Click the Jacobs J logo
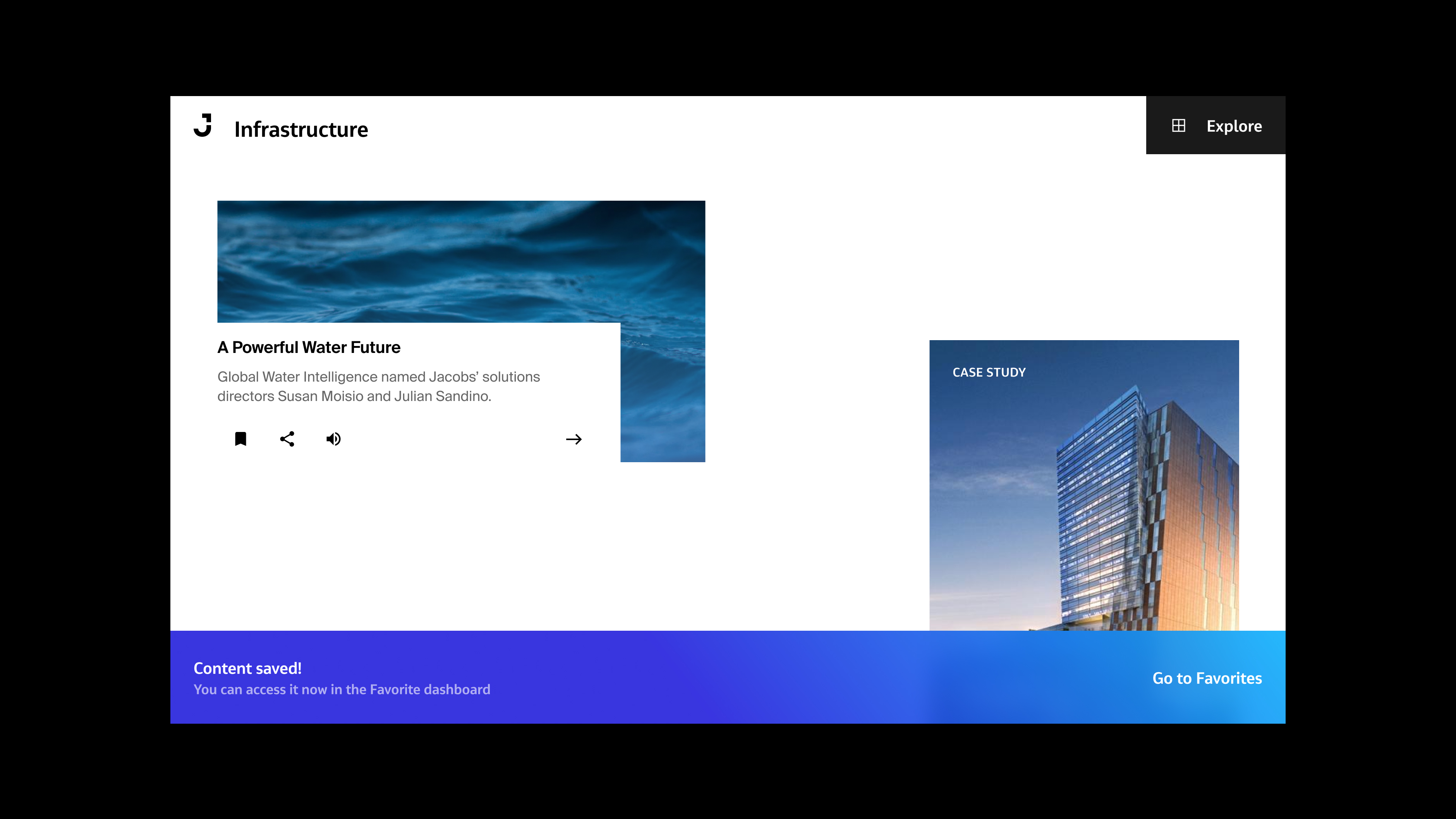 203,126
